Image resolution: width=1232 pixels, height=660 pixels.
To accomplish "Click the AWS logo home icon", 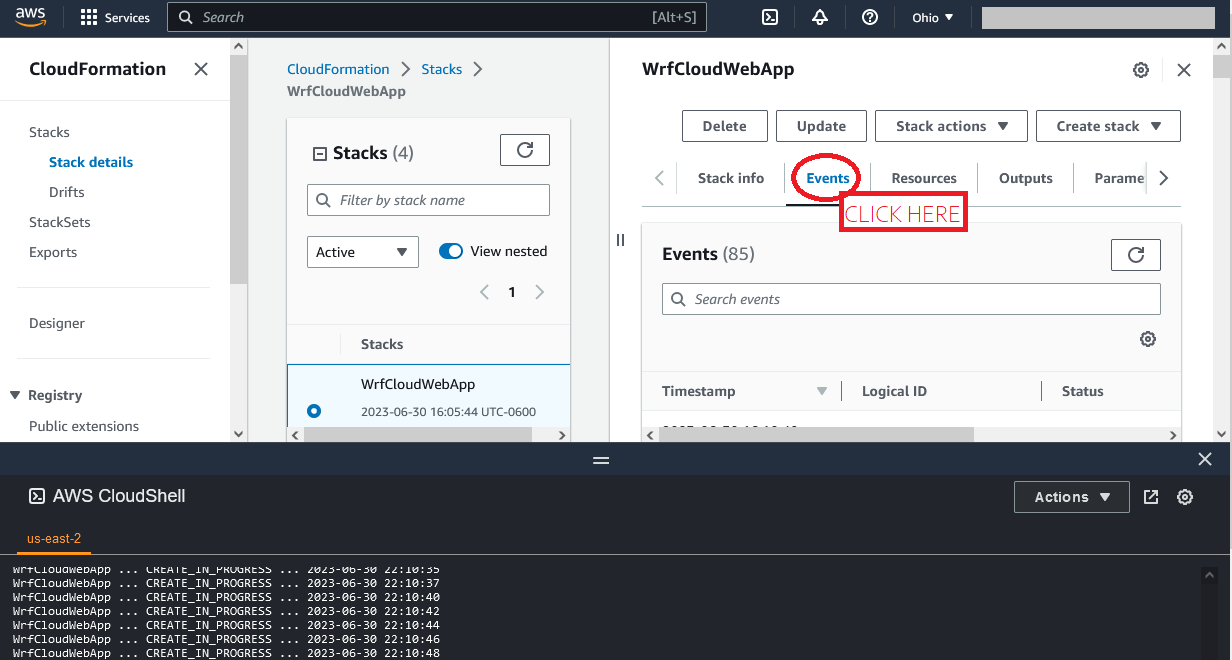I will [31, 16].
